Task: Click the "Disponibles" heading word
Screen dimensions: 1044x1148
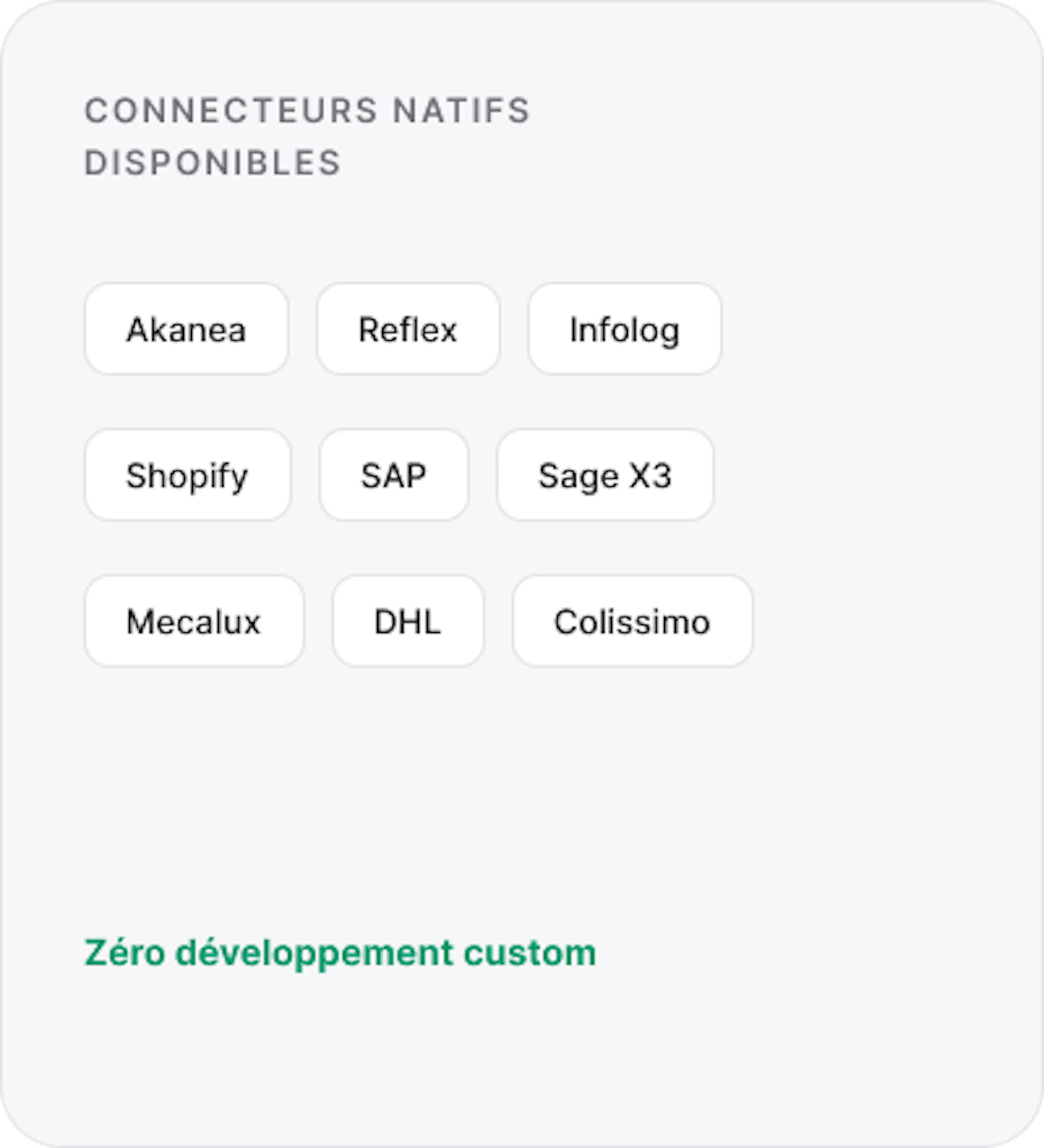Action: point(212,163)
